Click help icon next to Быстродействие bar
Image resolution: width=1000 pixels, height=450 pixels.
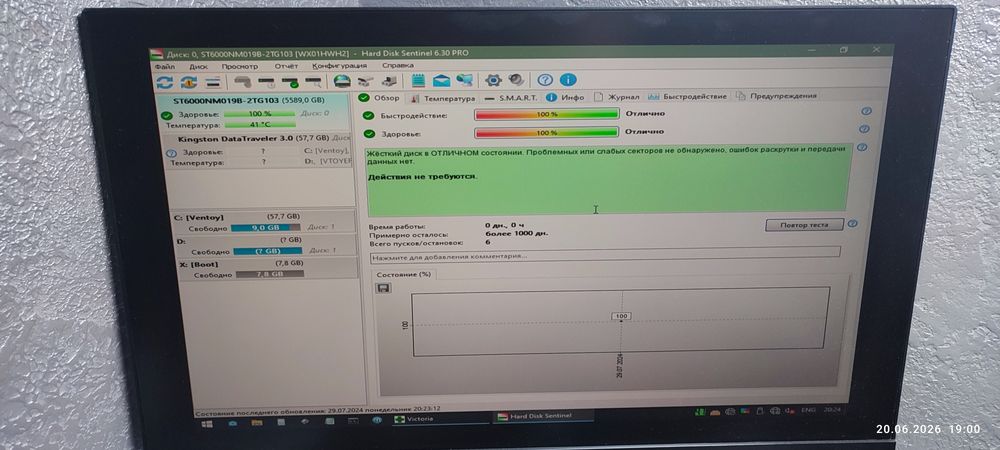point(866,111)
